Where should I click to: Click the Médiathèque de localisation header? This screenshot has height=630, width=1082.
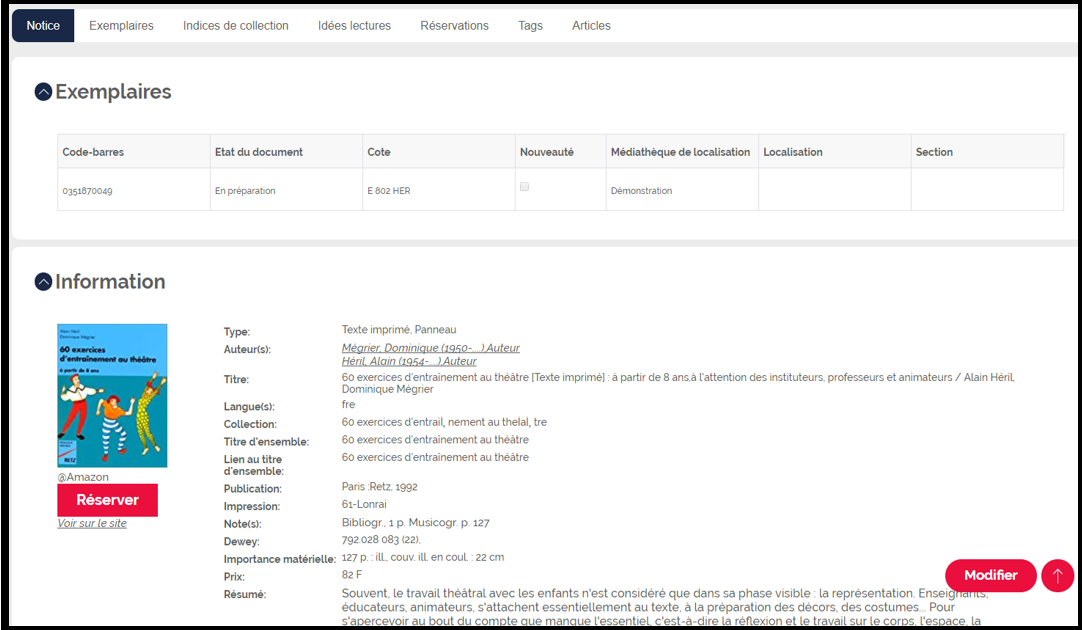click(682, 152)
